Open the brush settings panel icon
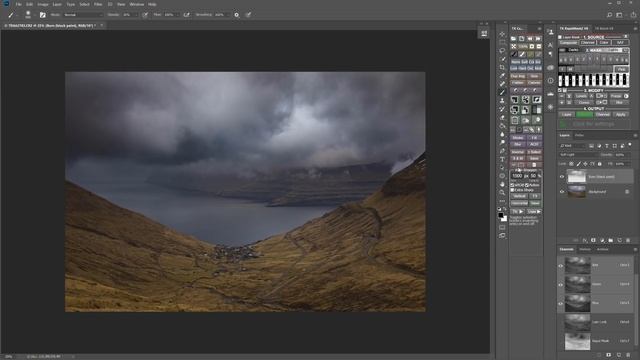Viewport: 640px width, 360px height. click(x=42, y=15)
